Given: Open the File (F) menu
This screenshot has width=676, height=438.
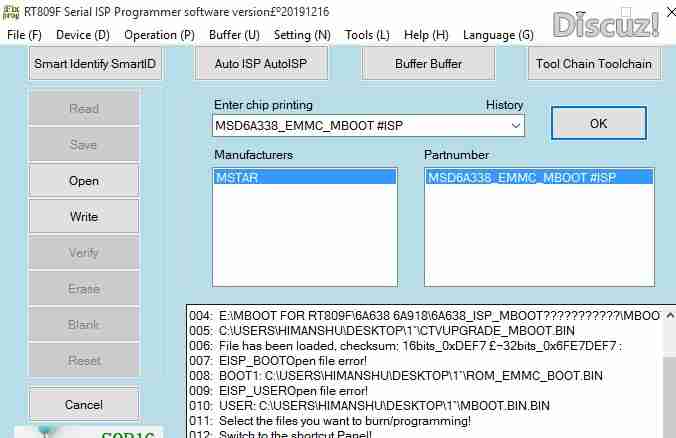Looking at the screenshot, I should coord(24,34).
